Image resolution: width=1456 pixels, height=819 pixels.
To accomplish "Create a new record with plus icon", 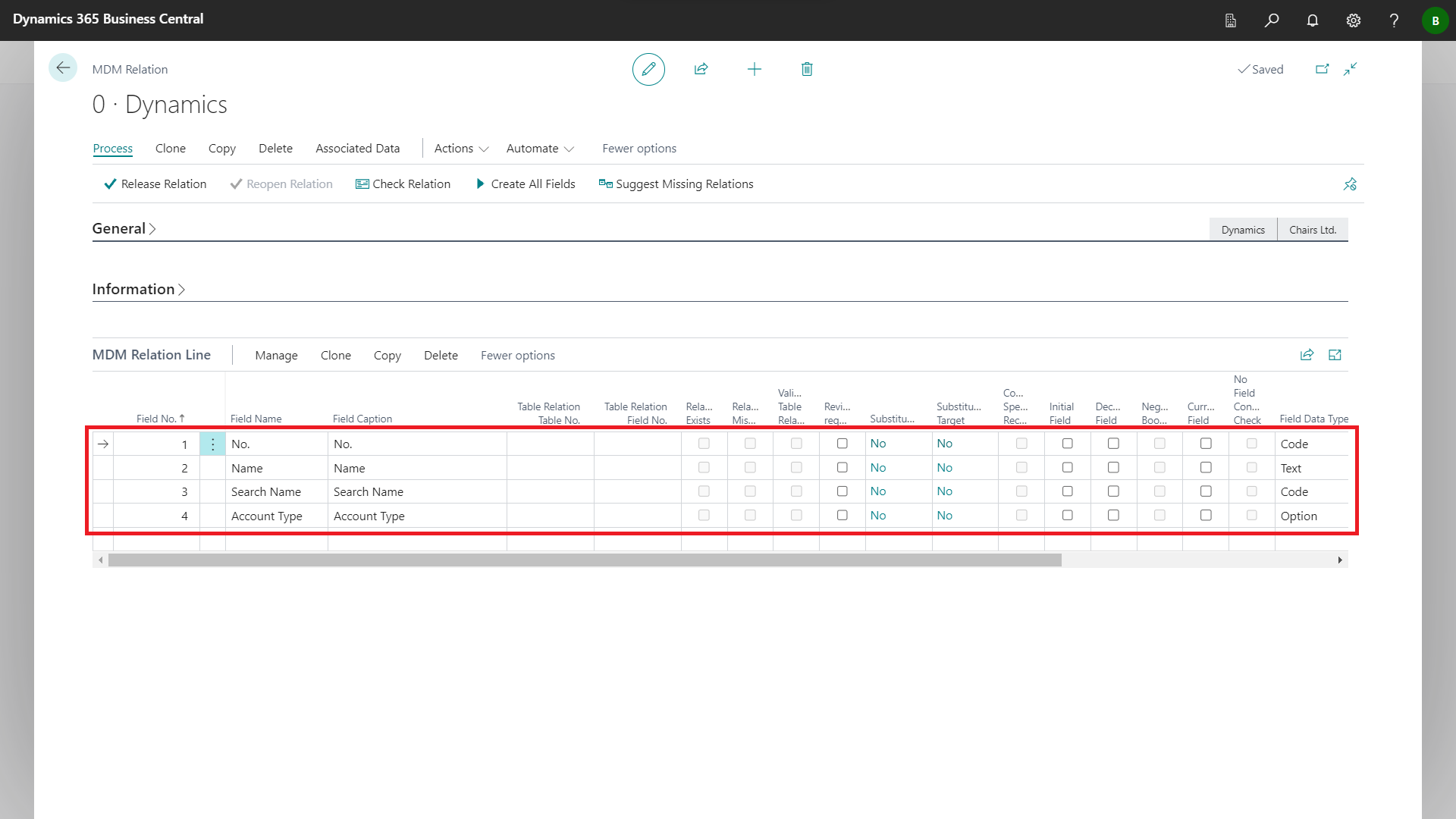I will click(x=754, y=69).
